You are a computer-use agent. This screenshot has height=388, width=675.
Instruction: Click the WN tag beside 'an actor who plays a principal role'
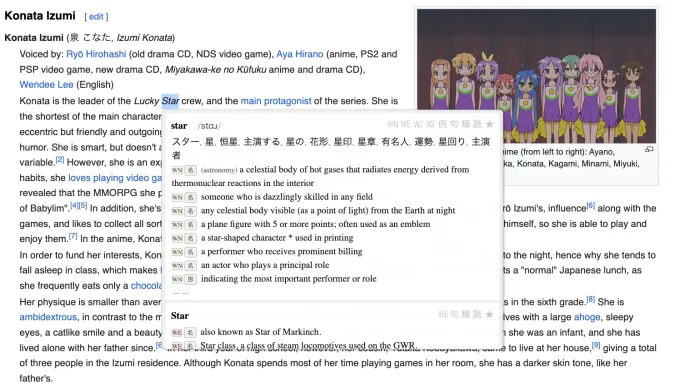click(x=177, y=266)
